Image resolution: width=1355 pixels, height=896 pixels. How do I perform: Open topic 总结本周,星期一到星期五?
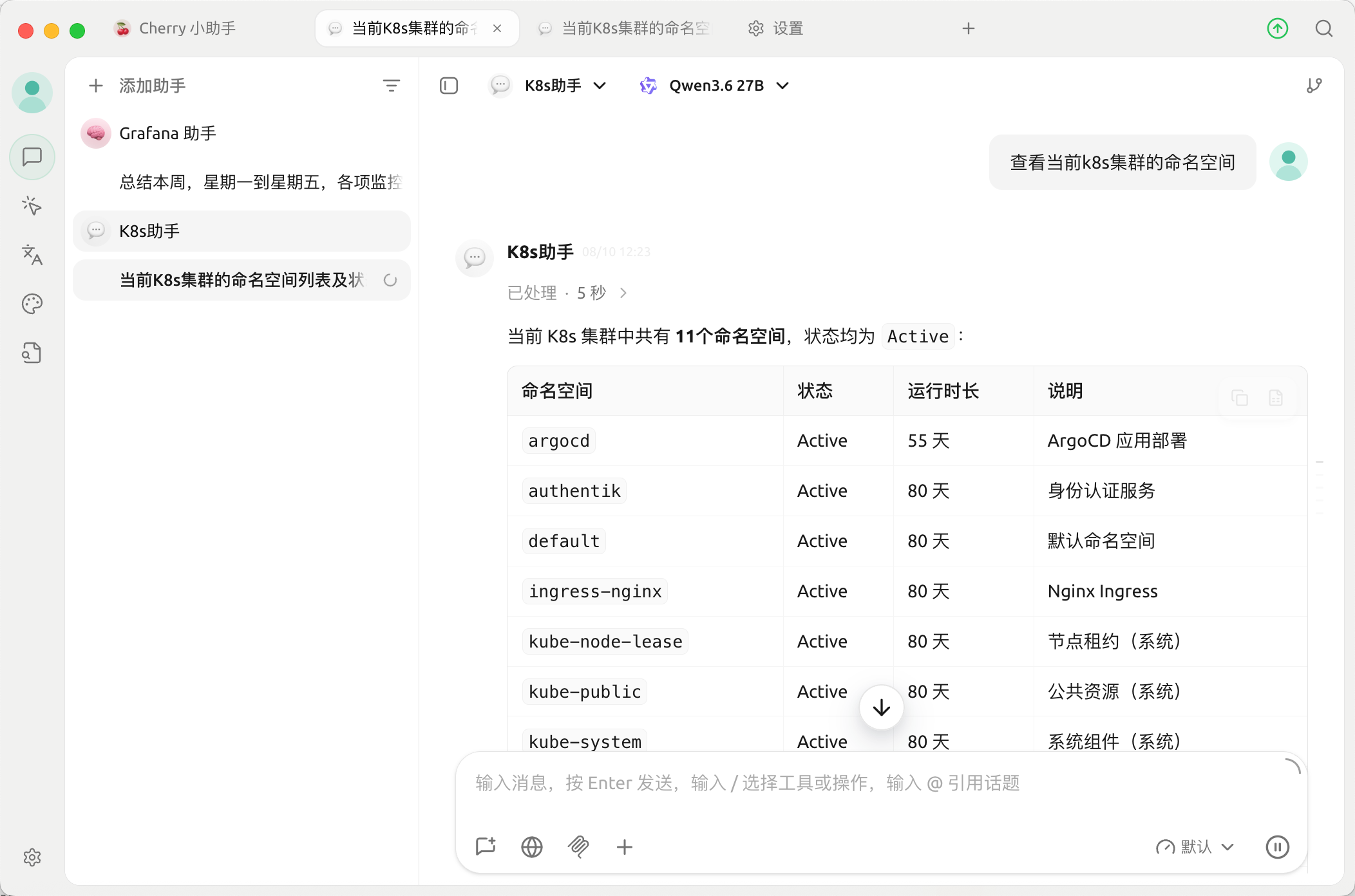242,182
